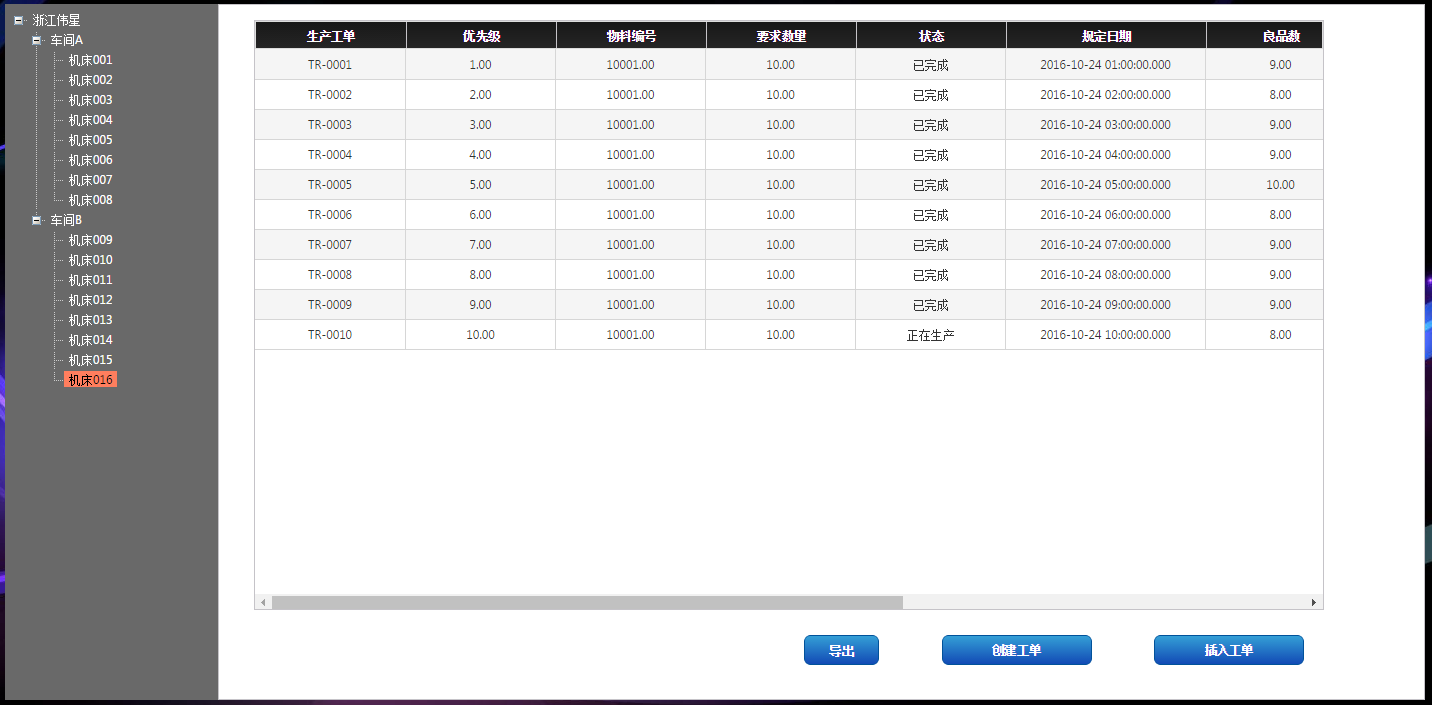
Task: Select work order TR-0009 cell
Action: pyautogui.click(x=330, y=305)
